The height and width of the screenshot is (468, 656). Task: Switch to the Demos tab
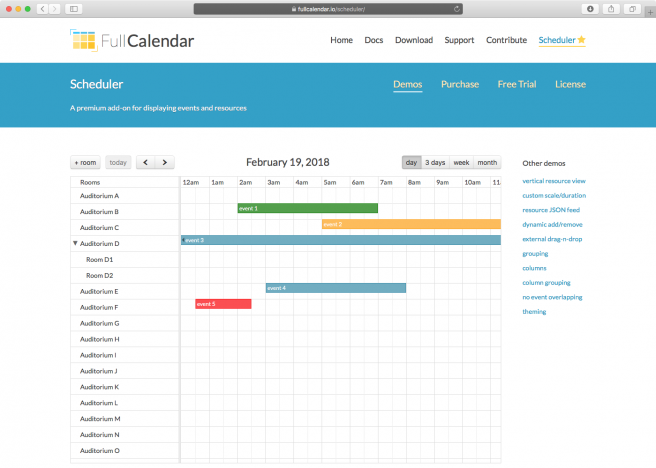[407, 84]
